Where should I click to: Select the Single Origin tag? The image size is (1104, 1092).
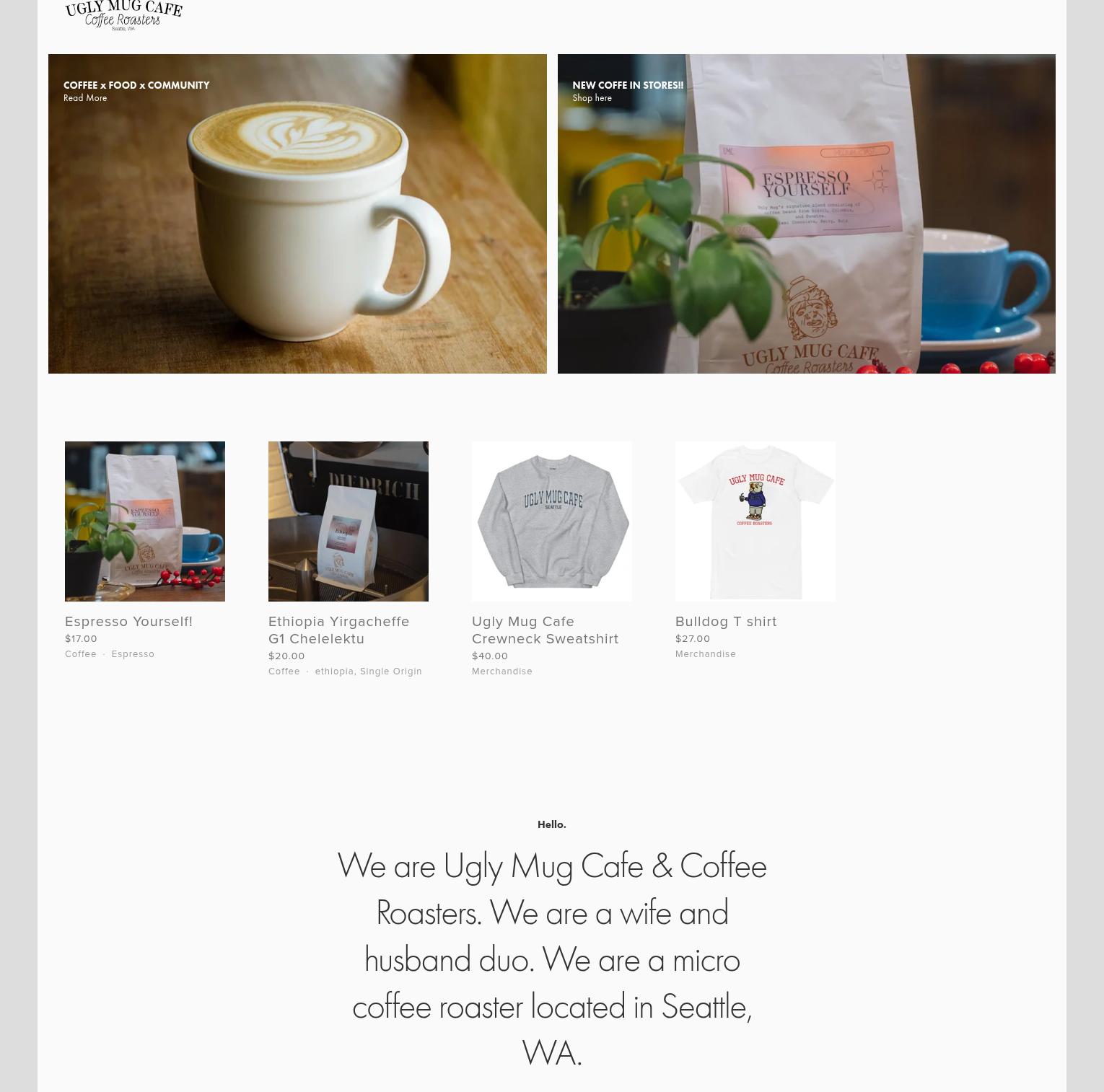(x=391, y=672)
